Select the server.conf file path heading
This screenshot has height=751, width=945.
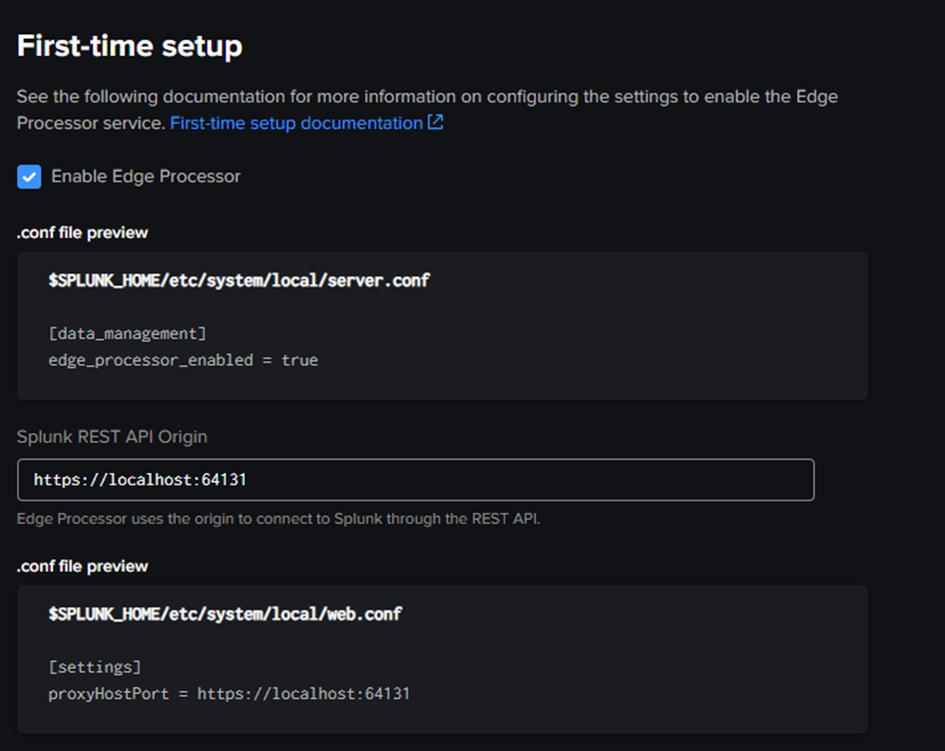pyautogui.click(x=239, y=280)
